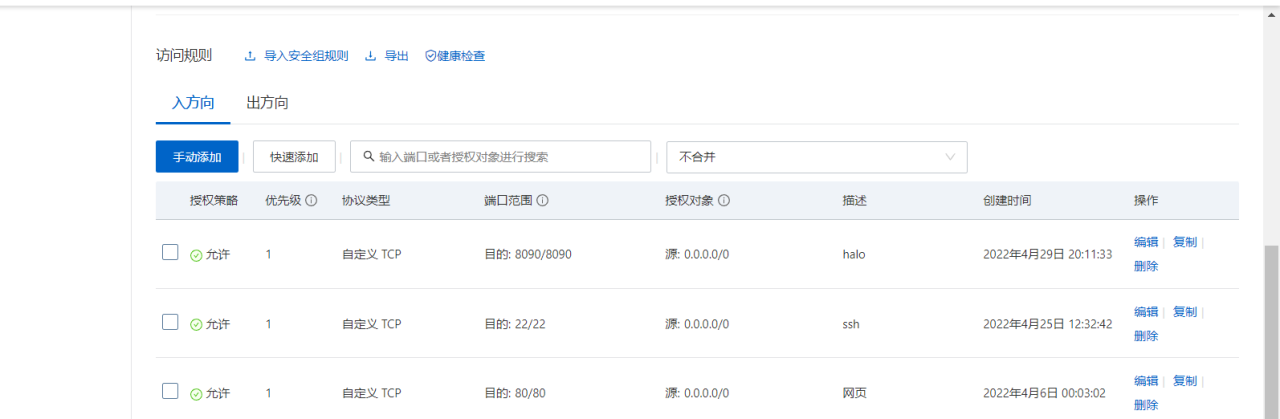Click the 授权对象 info icon

pyautogui.click(x=724, y=200)
